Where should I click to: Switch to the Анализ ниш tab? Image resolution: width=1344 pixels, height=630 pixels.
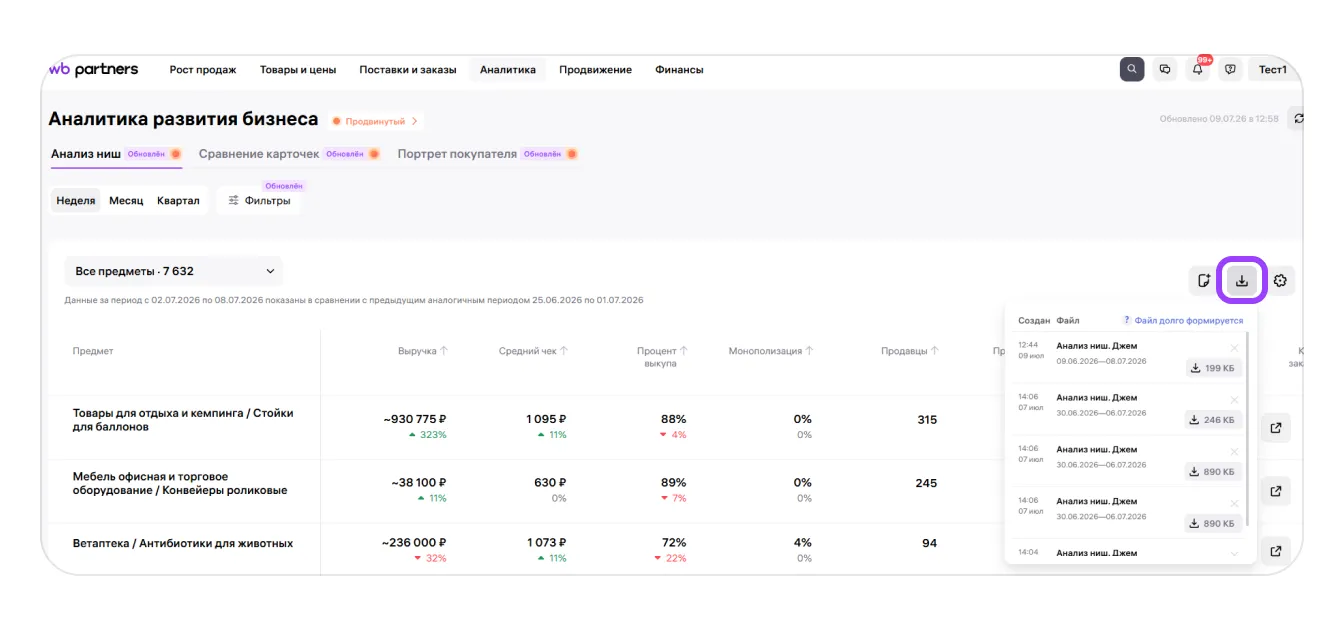86,154
